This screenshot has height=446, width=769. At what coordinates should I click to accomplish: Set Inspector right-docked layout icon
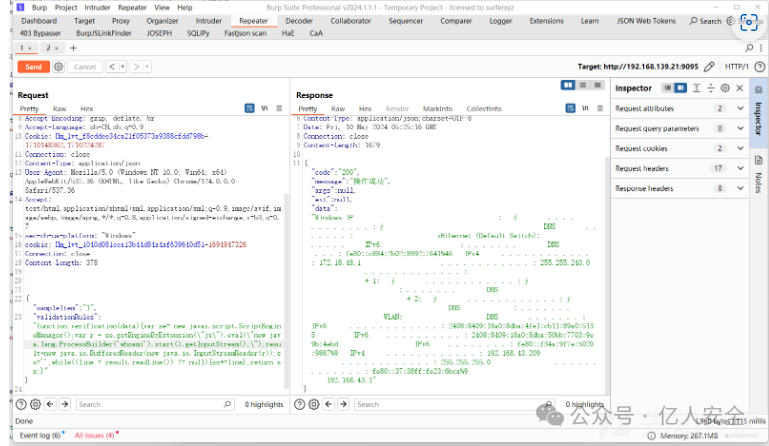(x=681, y=88)
